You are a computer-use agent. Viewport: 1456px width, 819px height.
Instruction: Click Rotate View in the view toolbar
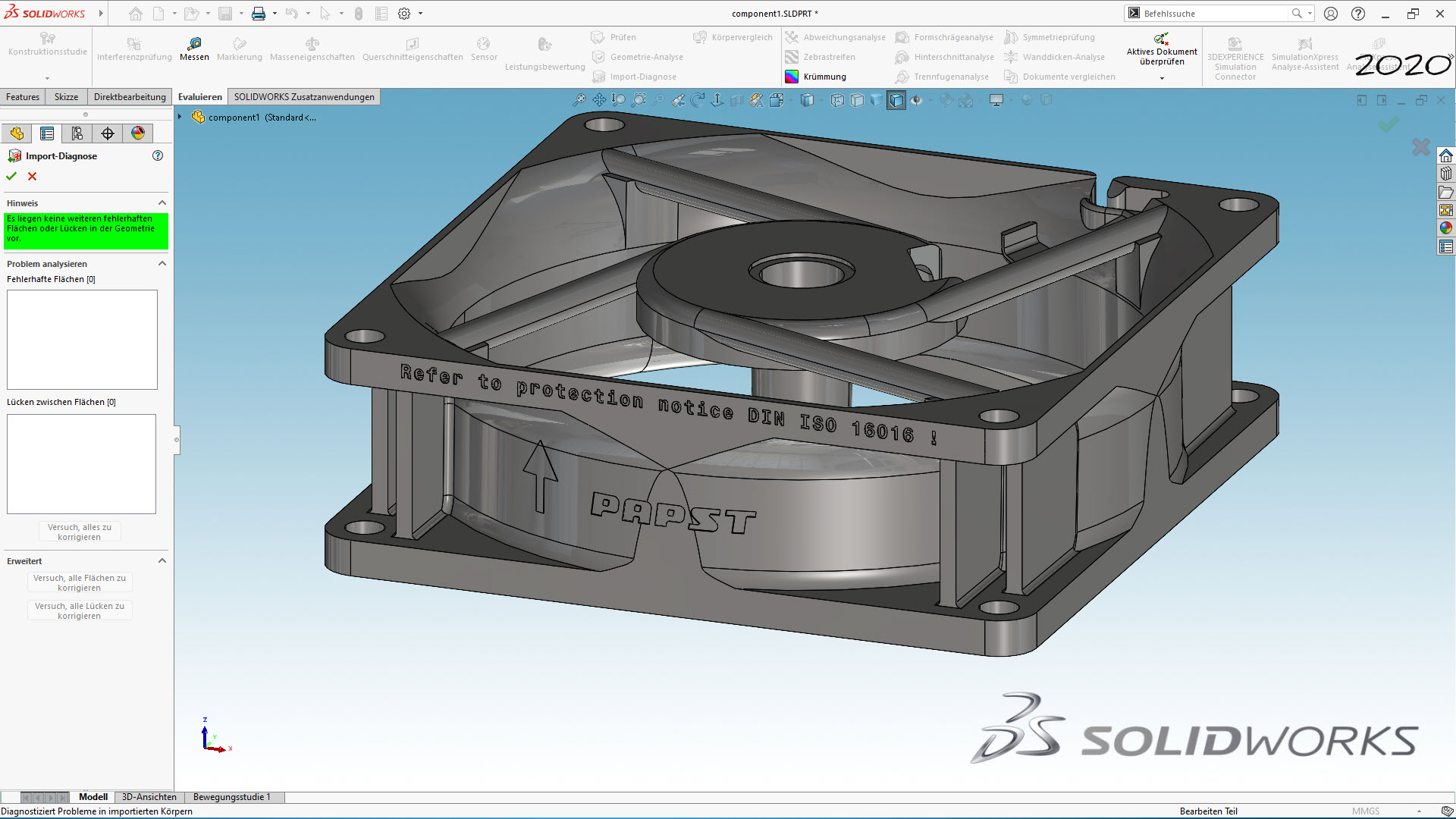pos(698,100)
